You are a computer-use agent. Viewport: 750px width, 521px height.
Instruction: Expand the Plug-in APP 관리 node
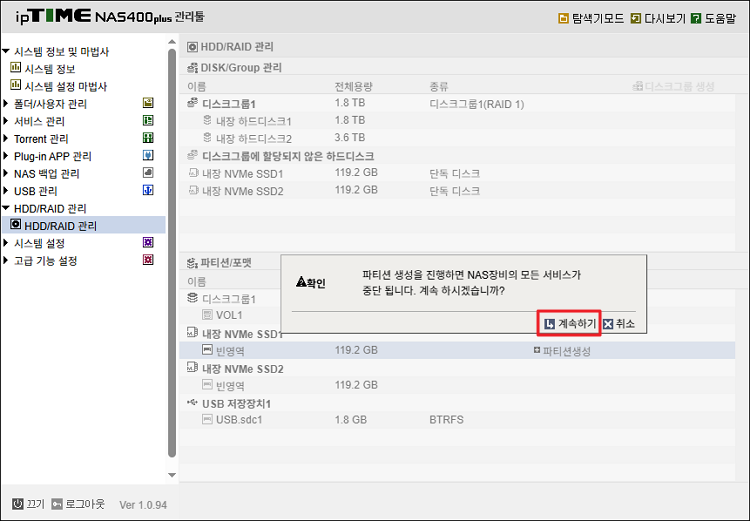click(6, 156)
